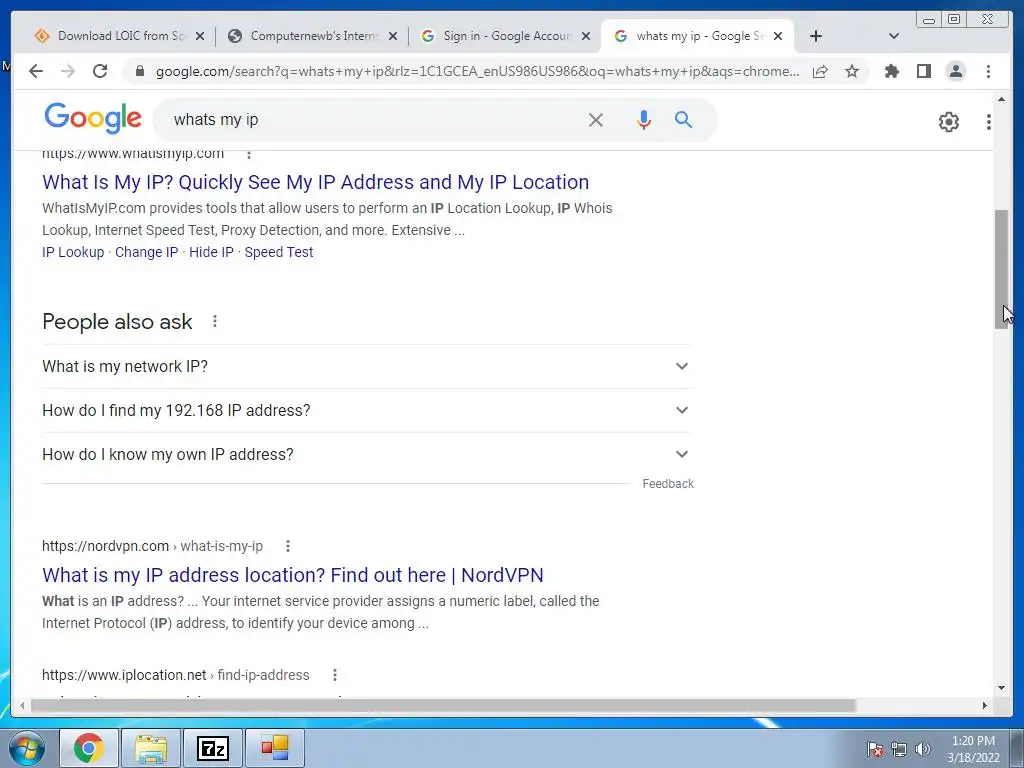Screen dimensions: 1024x768
Task: Open options for iplocation.net result
Action: [x=334, y=675]
